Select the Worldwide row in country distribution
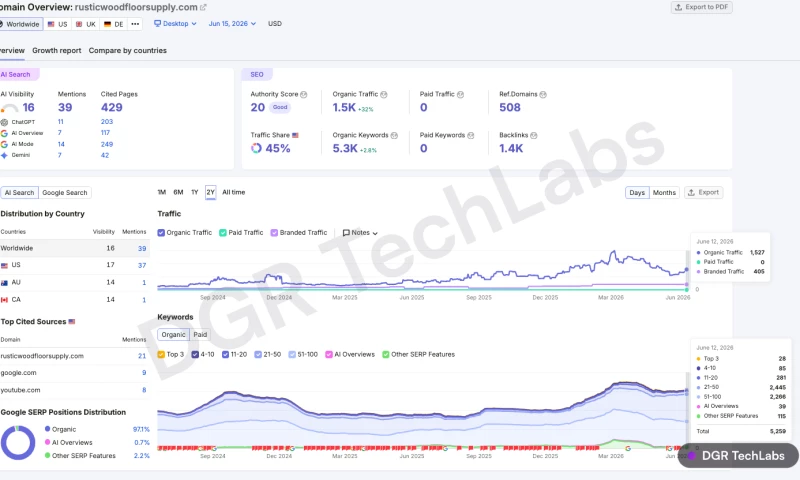The height and width of the screenshot is (480, 800). (x=74, y=248)
